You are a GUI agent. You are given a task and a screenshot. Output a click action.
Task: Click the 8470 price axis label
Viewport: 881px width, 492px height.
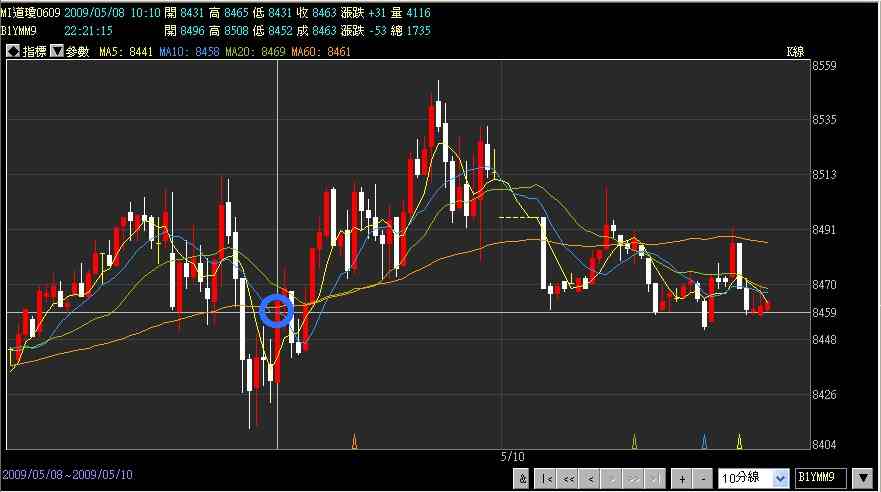coord(824,285)
